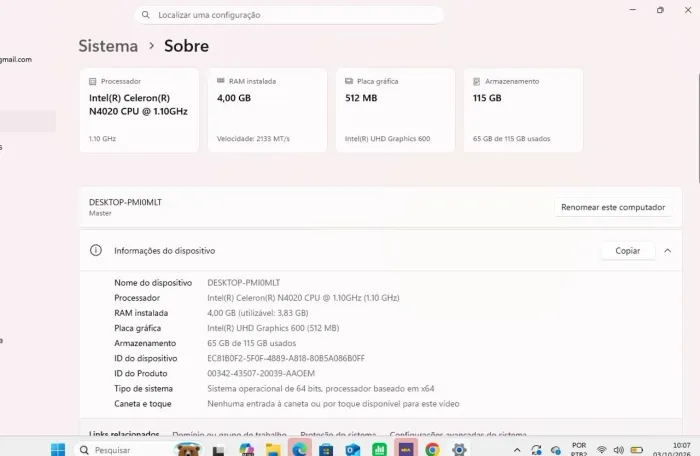Open the green chart app in taskbar
Screen dimensions: 700x456
coord(379,449)
